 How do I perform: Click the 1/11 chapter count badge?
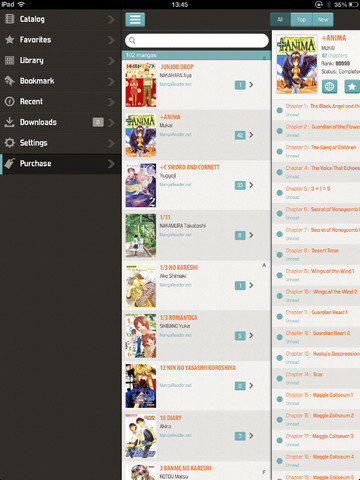click(240, 235)
